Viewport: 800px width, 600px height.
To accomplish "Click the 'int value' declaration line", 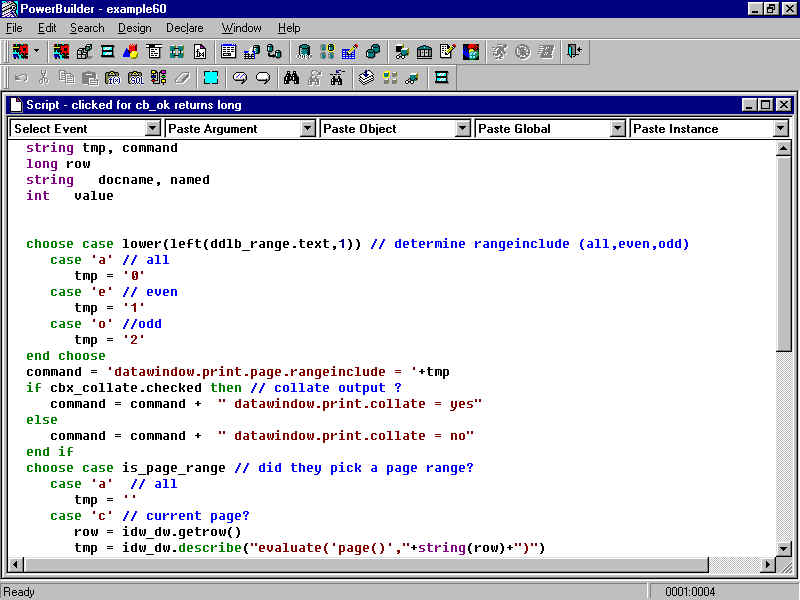I will [x=70, y=195].
